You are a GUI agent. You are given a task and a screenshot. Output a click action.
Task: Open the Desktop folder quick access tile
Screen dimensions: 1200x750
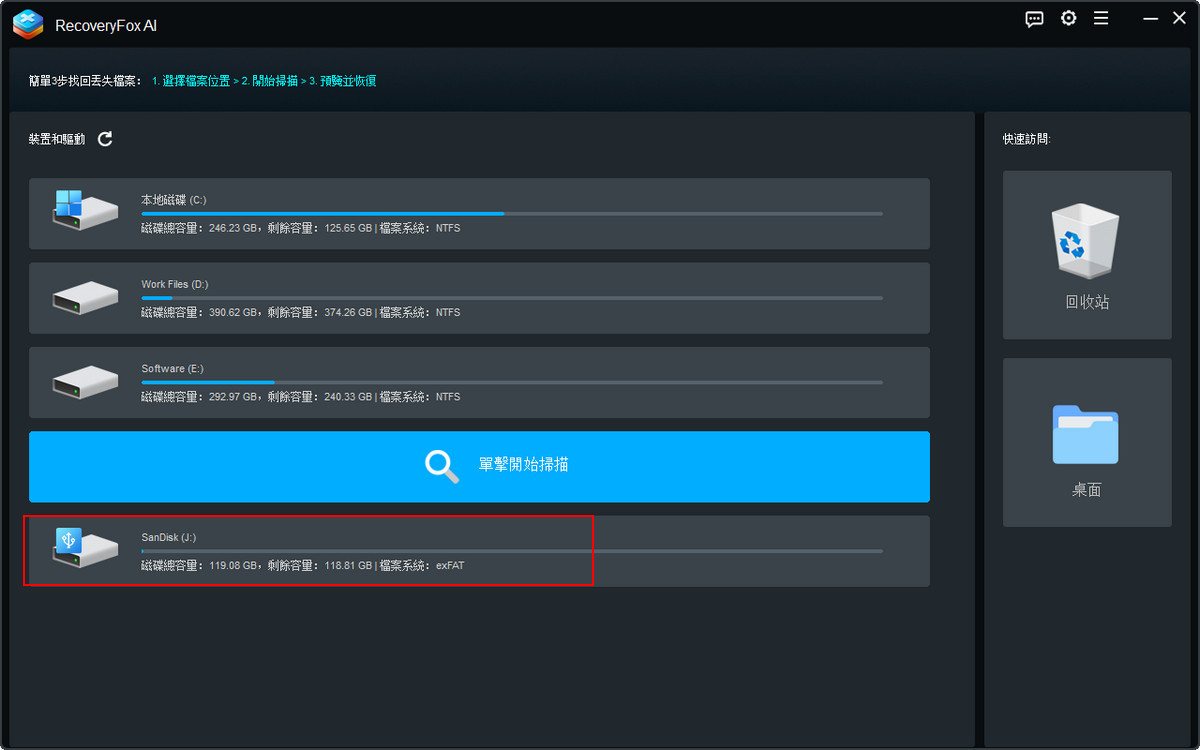(1087, 442)
